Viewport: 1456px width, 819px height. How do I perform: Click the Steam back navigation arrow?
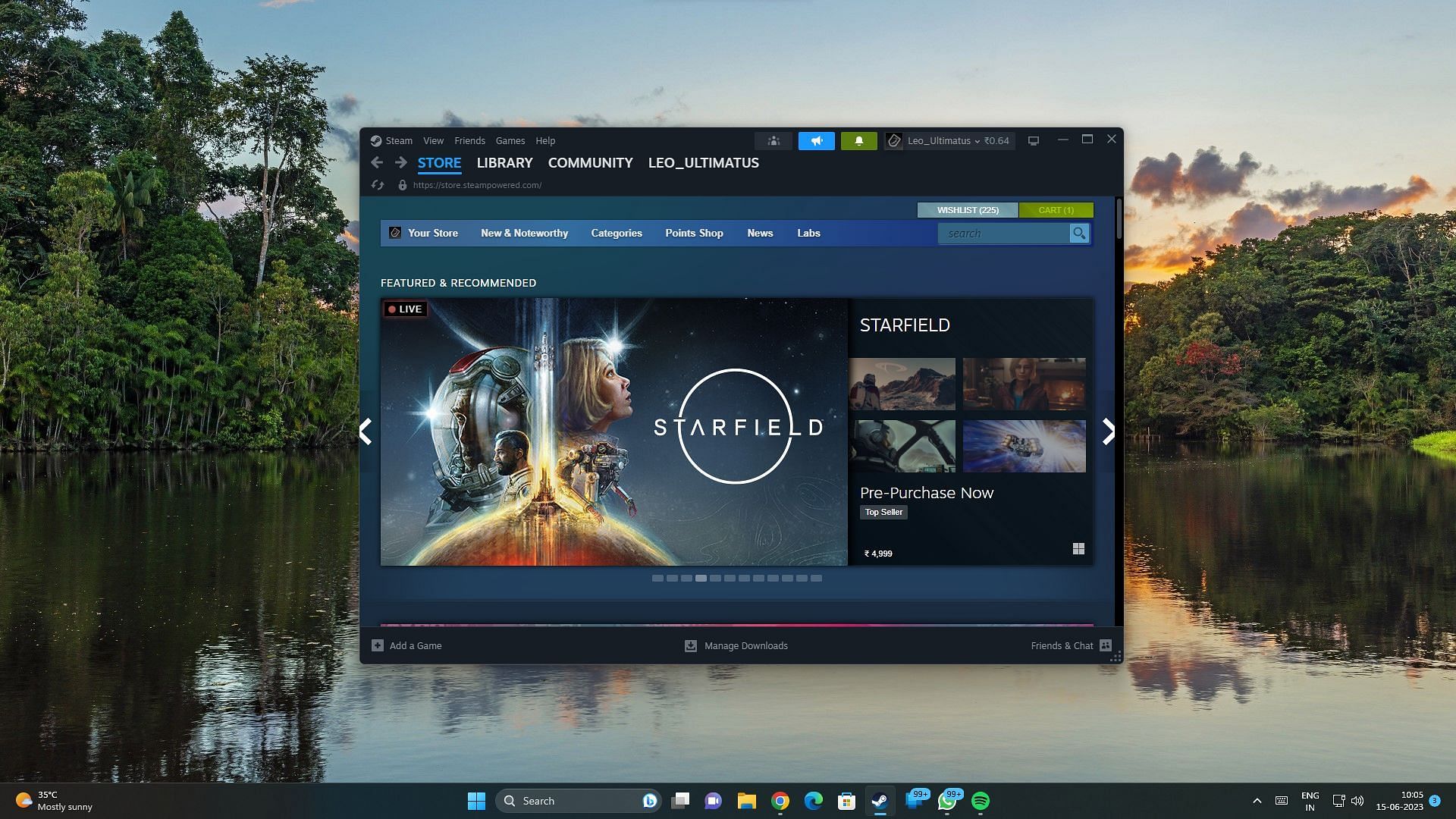377,162
